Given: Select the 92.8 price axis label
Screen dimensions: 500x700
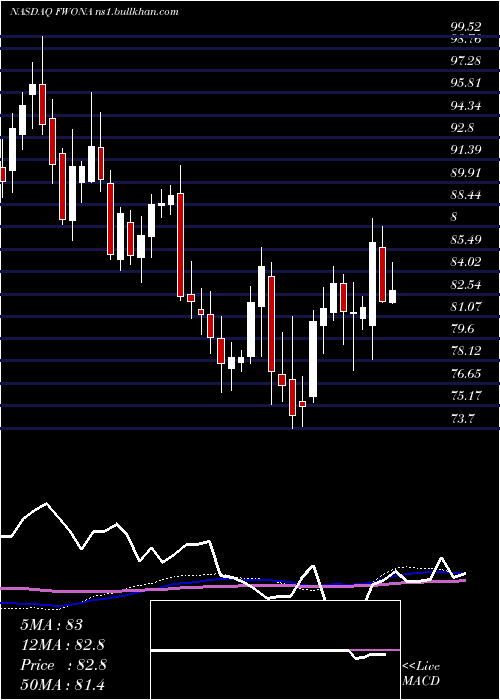Looking at the screenshot, I should [462, 128].
